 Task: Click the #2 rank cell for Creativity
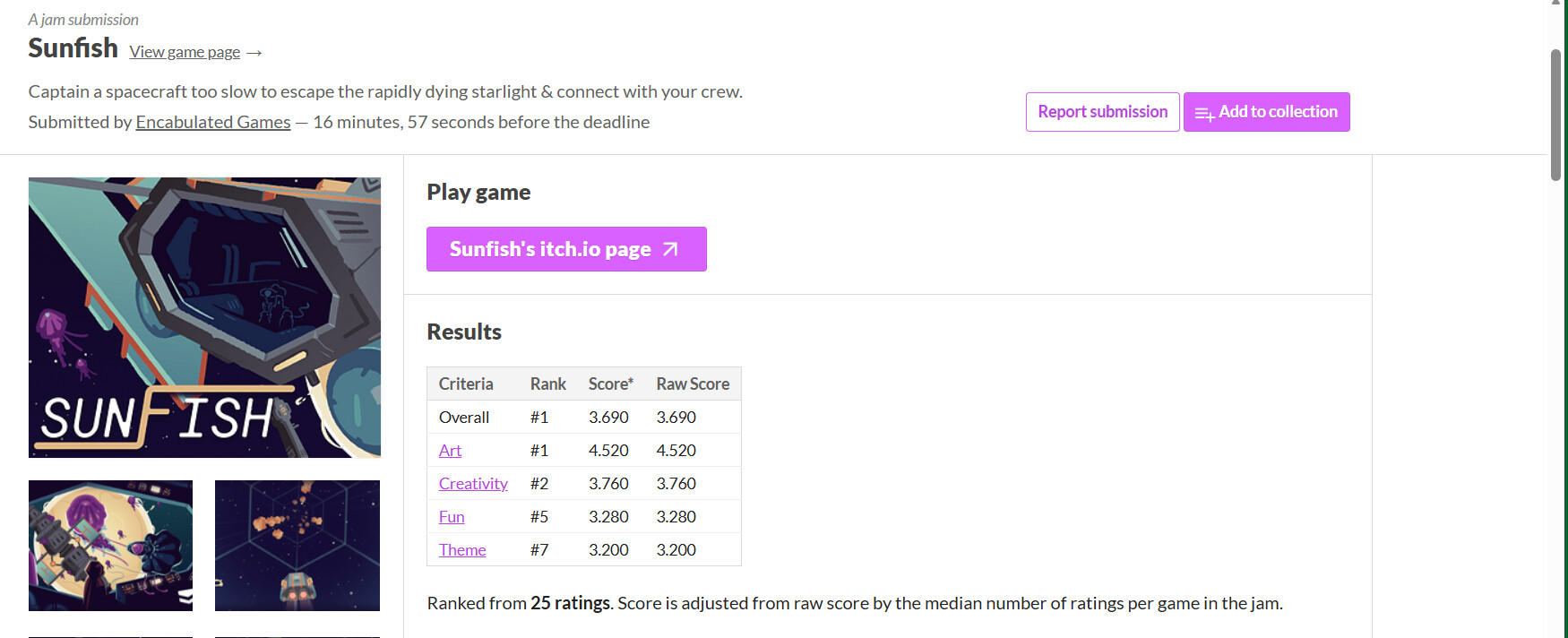point(539,484)
